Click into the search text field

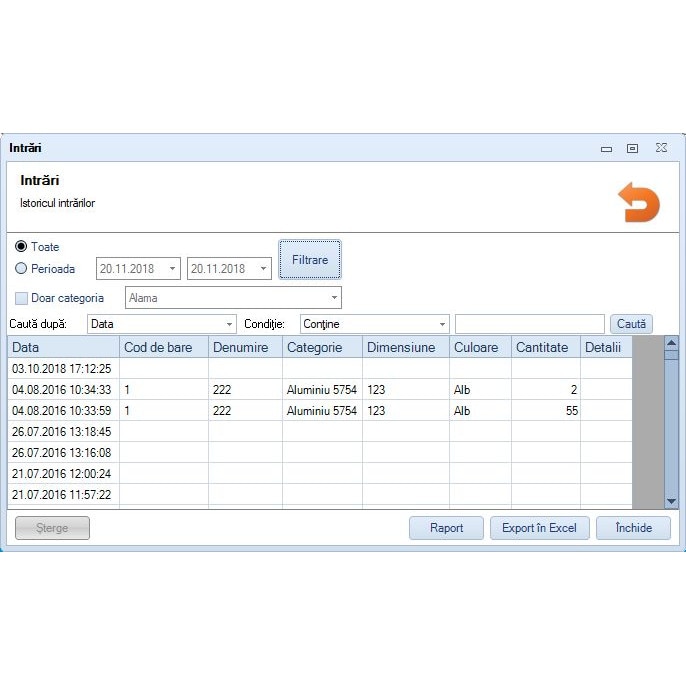tap(529, 324)
